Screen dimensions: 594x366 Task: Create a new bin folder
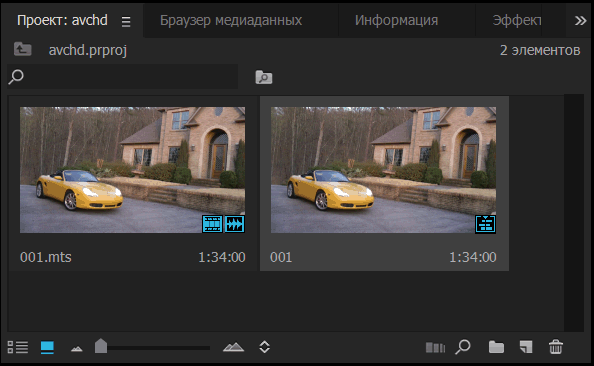pyautogui.click(x=496, y=347)
